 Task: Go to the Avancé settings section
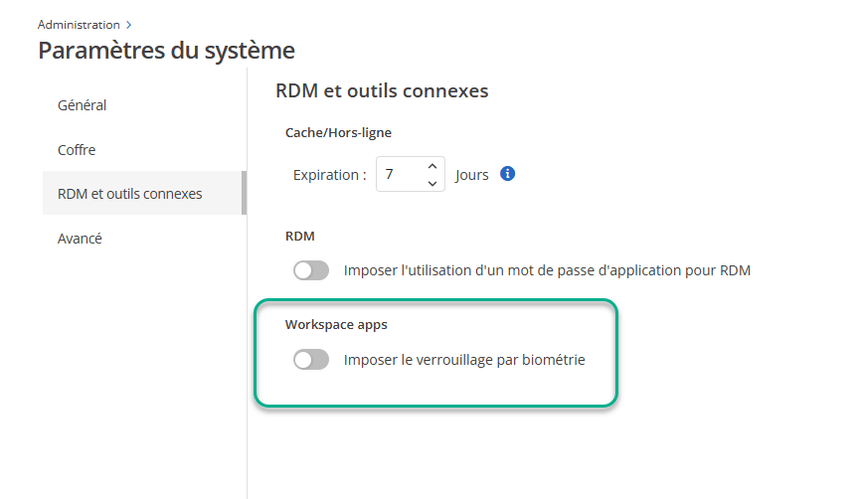[80, 238]
